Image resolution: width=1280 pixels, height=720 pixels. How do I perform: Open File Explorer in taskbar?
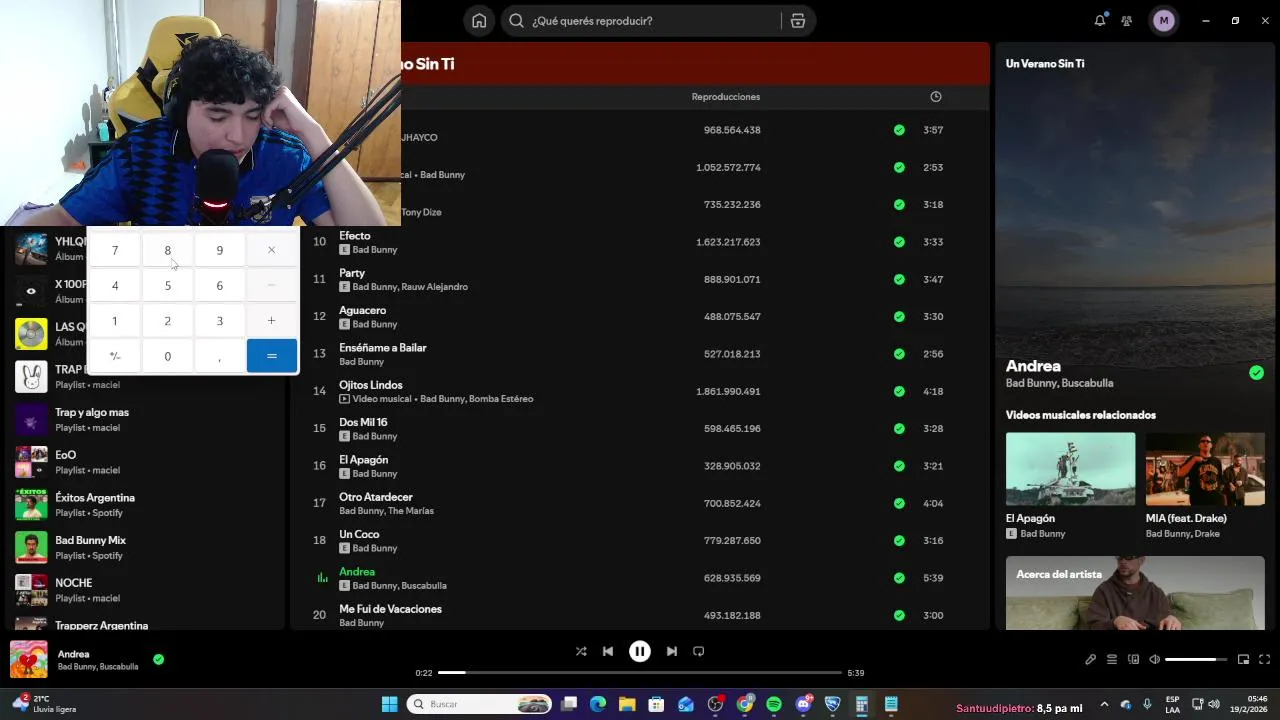627,704
